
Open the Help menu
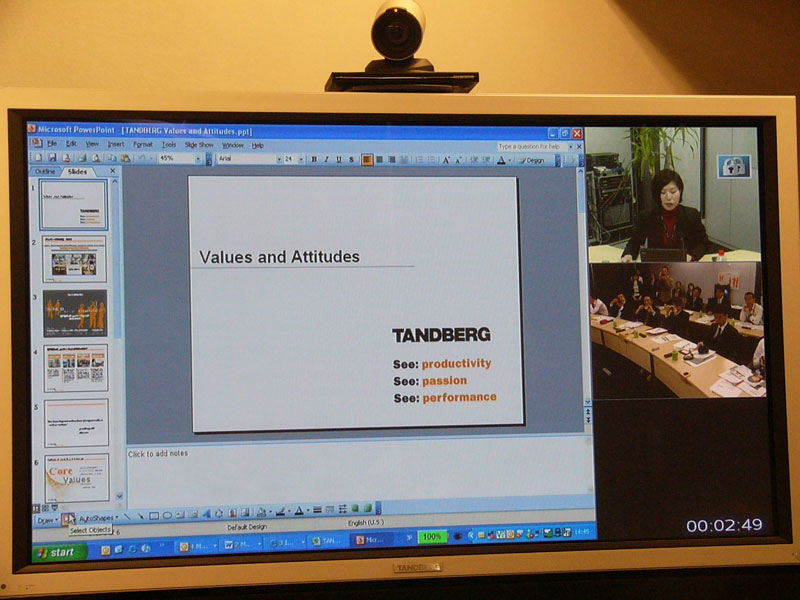point(258,145)
